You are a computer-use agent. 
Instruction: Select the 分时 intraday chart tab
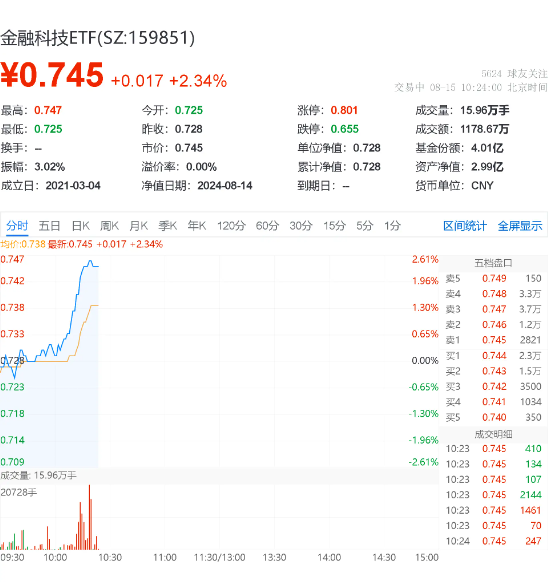coord(17,226)
